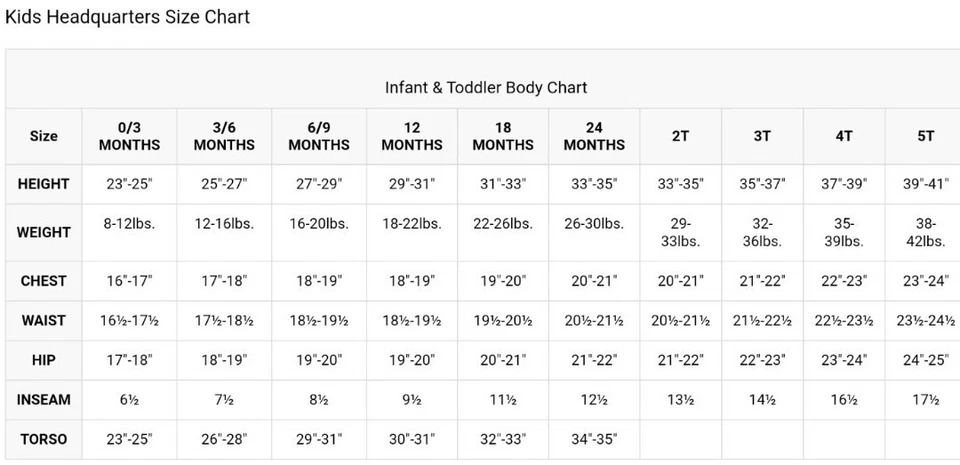This screenshot has height=465, width=960.
Task: Click the 6/9 MONTHS column header
Action: (319, 136)
